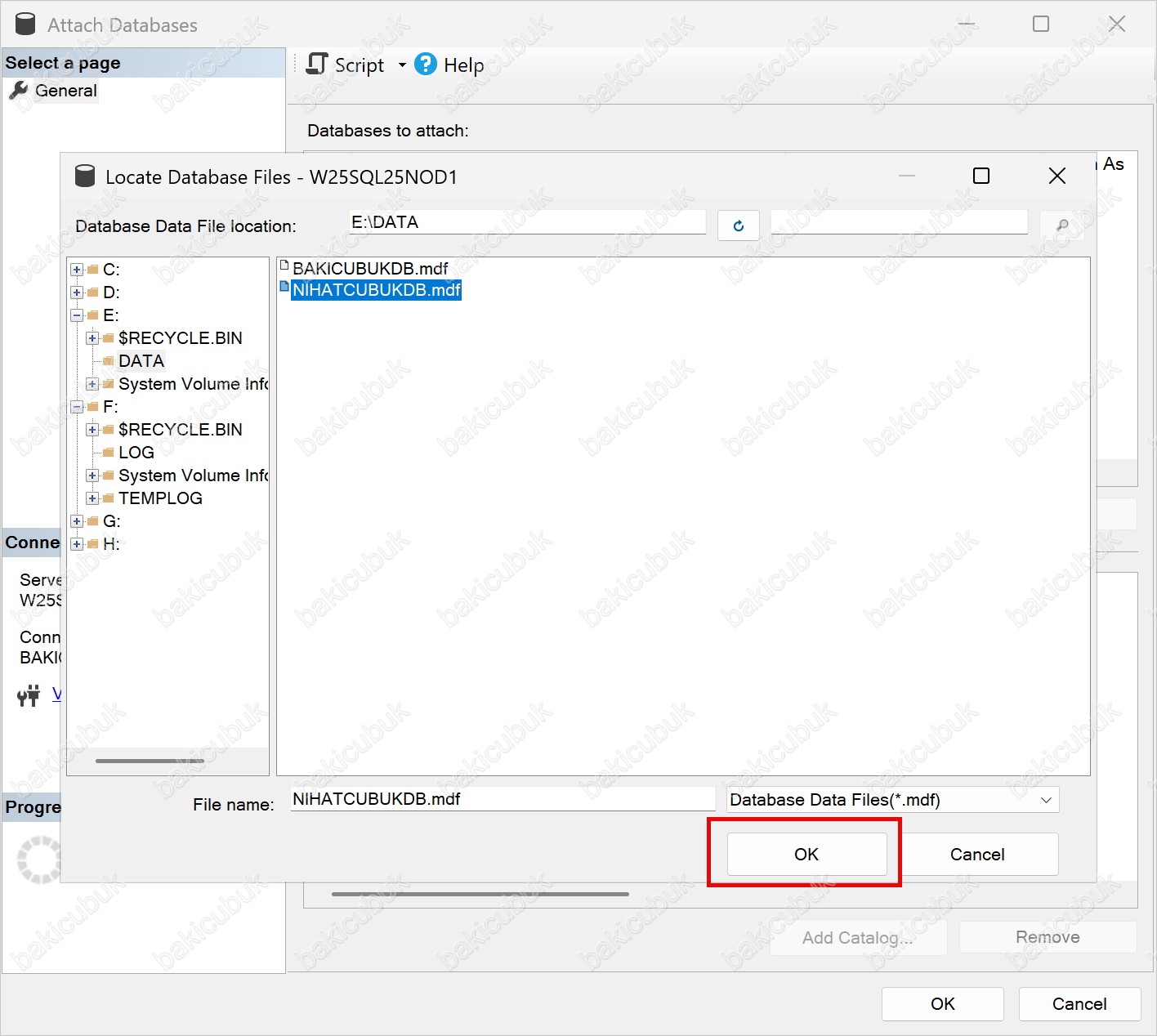Click the DATA folder icon in tree
Screen dimensions: 1157x1036
point(108,361)
